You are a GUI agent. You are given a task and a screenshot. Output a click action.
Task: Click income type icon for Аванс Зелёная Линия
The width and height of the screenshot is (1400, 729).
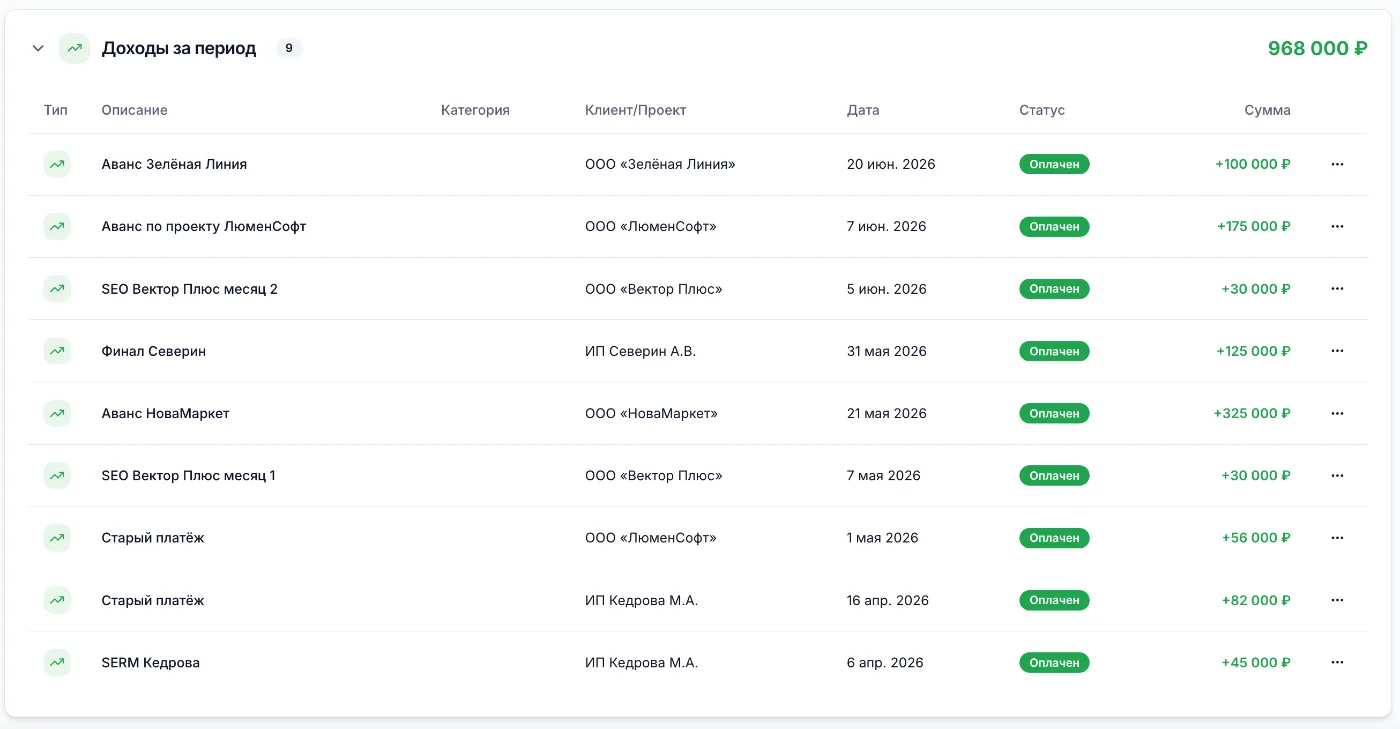[57, 164]
